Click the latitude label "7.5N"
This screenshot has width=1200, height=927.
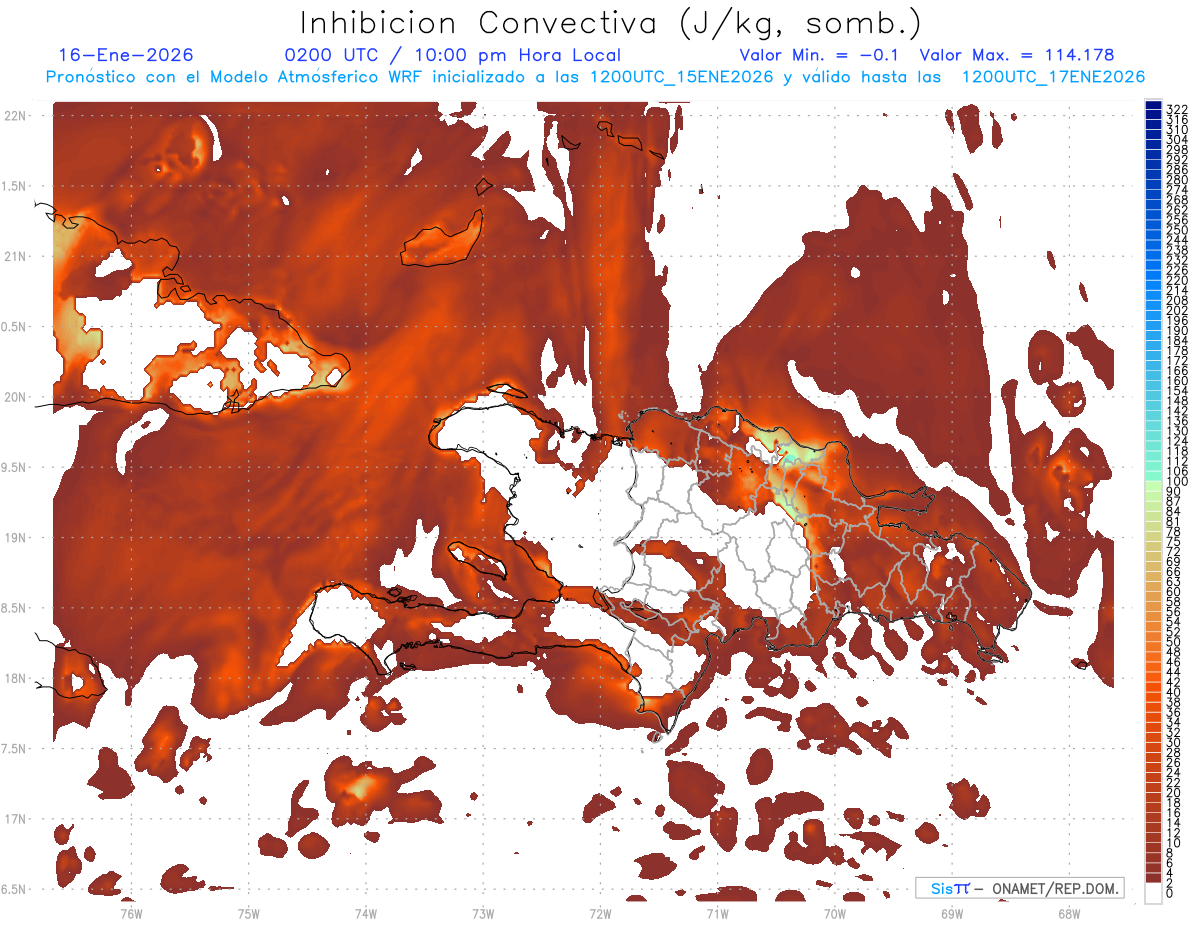coord(15,749)
